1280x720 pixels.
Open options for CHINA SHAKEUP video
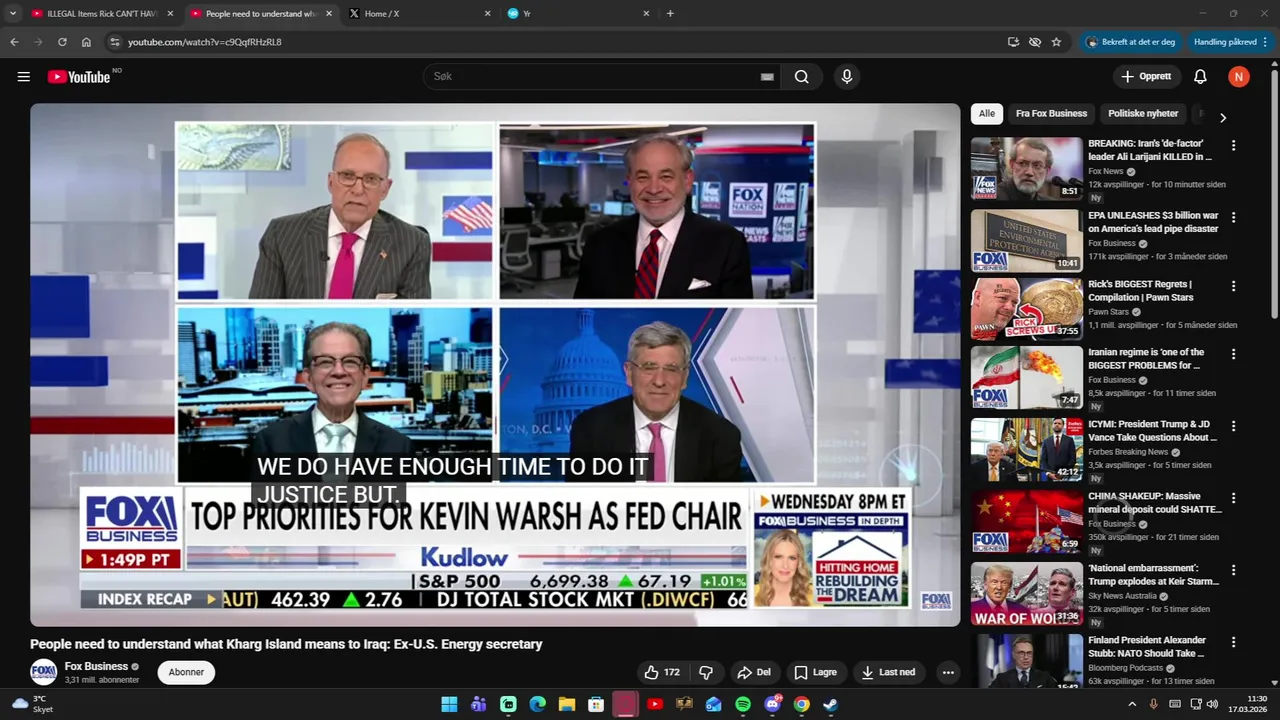1233,498
